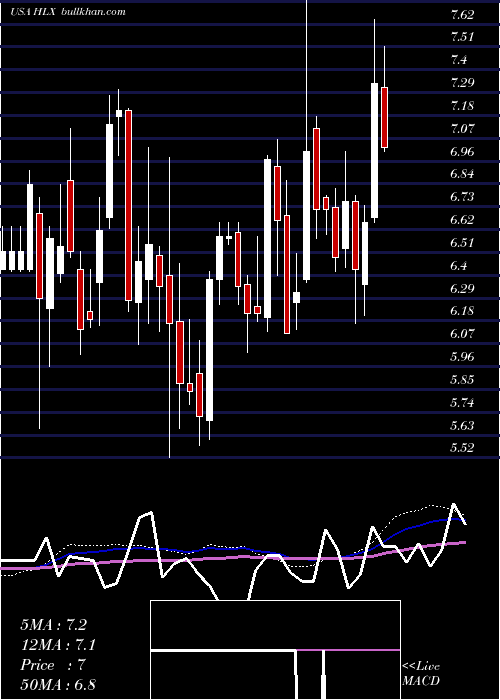Viewport: 500px width, 700px height.
Task: Click the 6.07 price axis label
Action: point(462,333)
